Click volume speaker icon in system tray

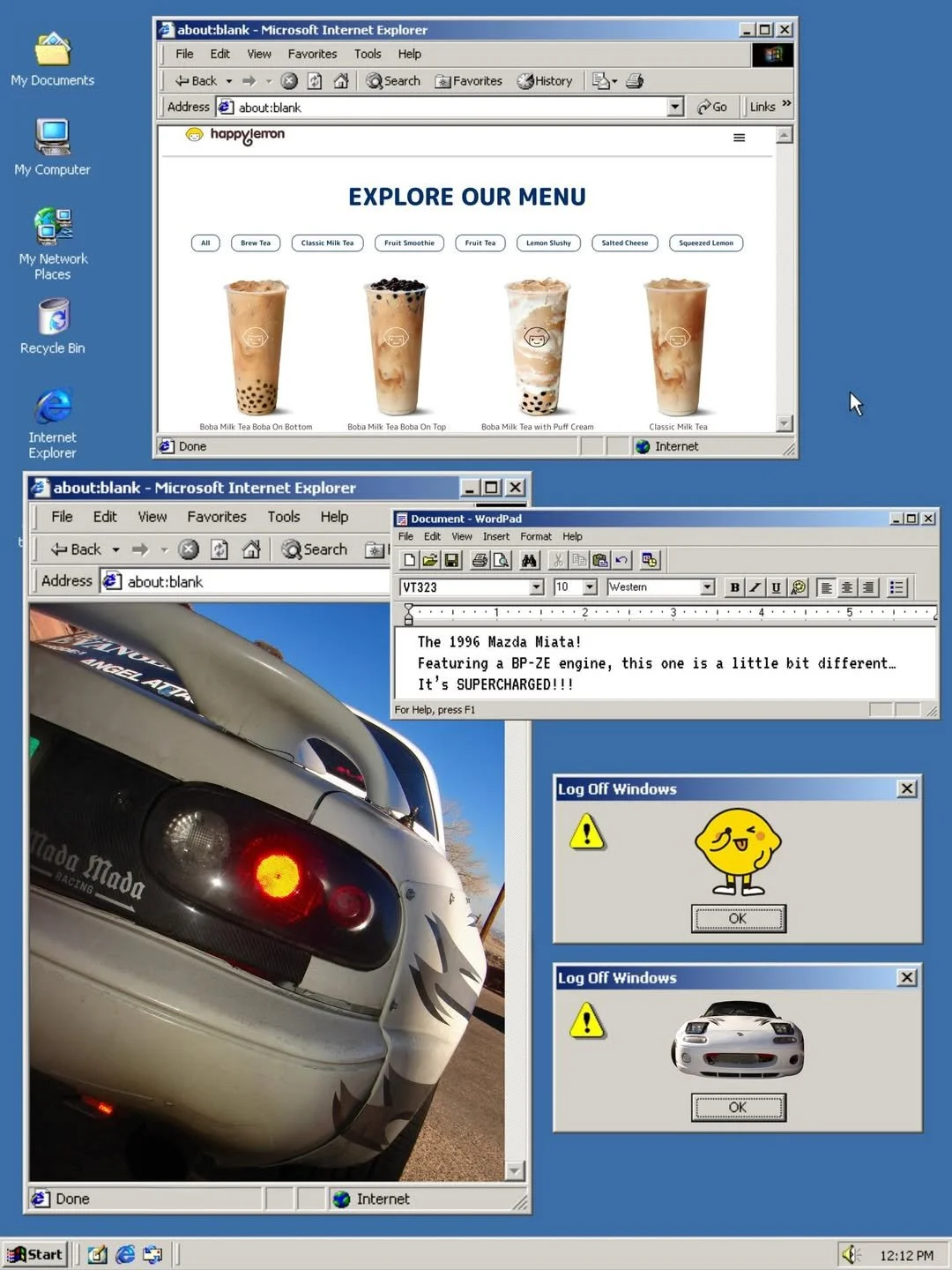click(851, 1254)
